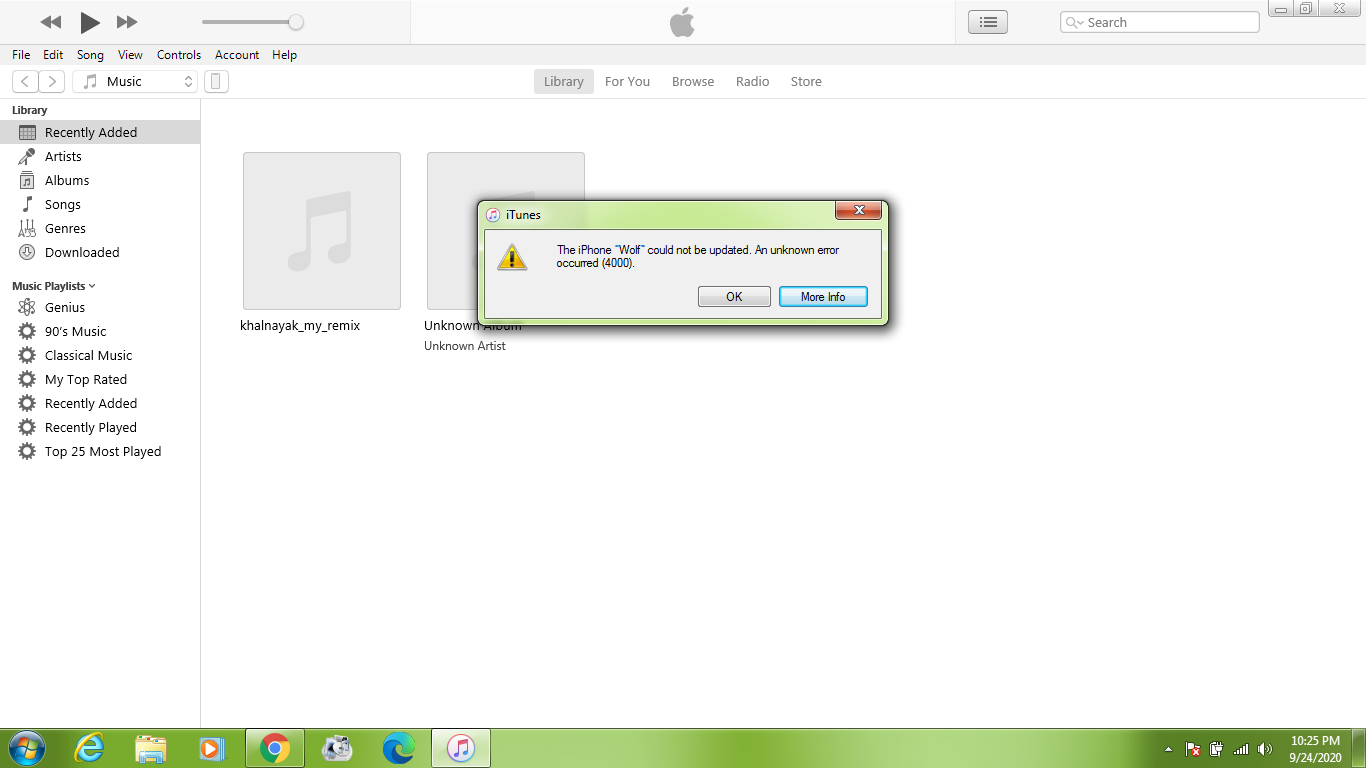Open Google Chrome from the taskbar
This screenshot has height=768, width=1366.
[275, 748]
